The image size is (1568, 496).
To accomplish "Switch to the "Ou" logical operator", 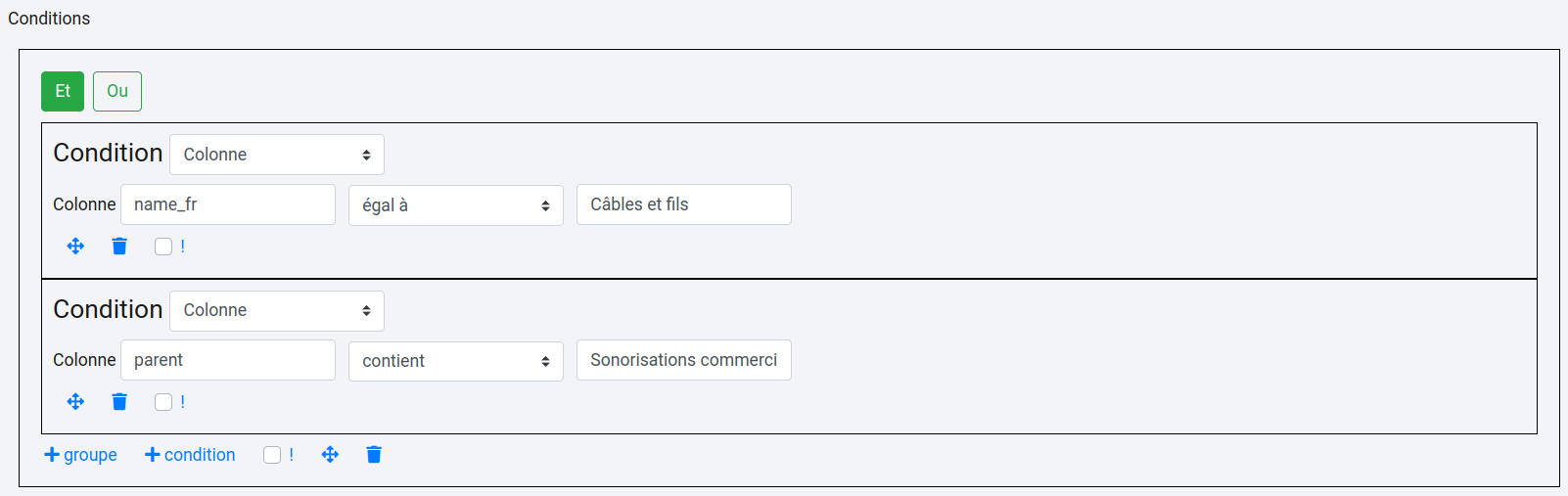I will (x=117, y=91).
